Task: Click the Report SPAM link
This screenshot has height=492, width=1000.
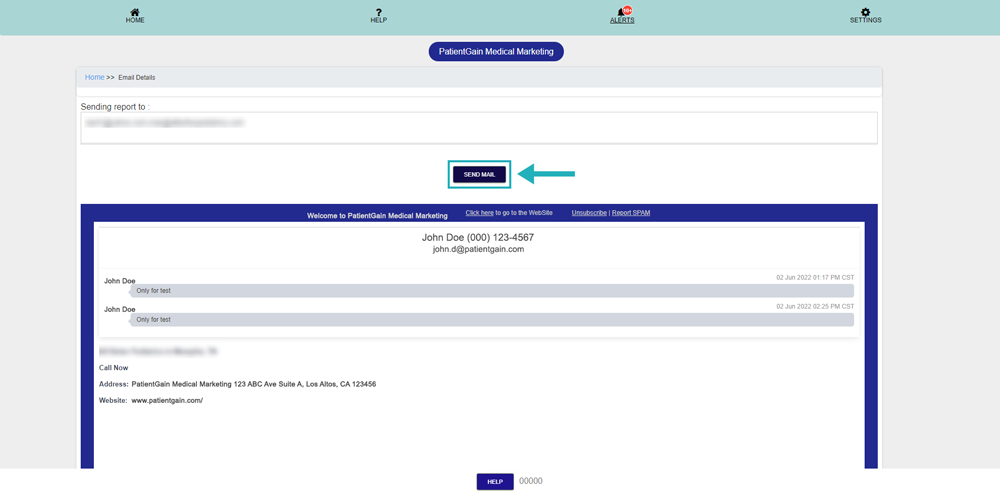Action: click(631, 212)
